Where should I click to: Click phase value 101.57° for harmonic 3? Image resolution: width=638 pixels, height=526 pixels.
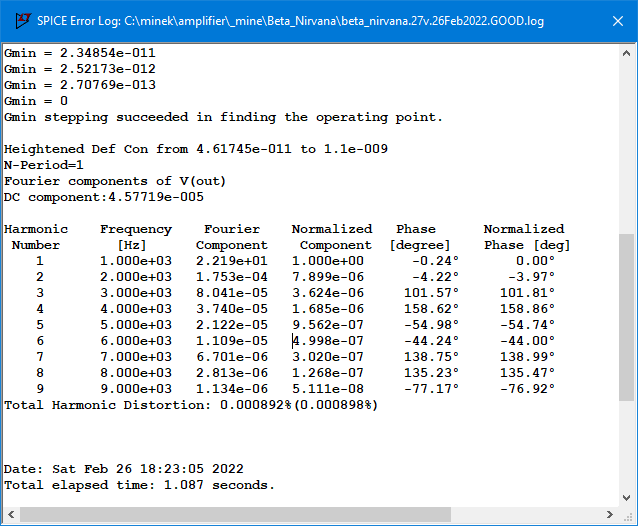coord(431,293)
